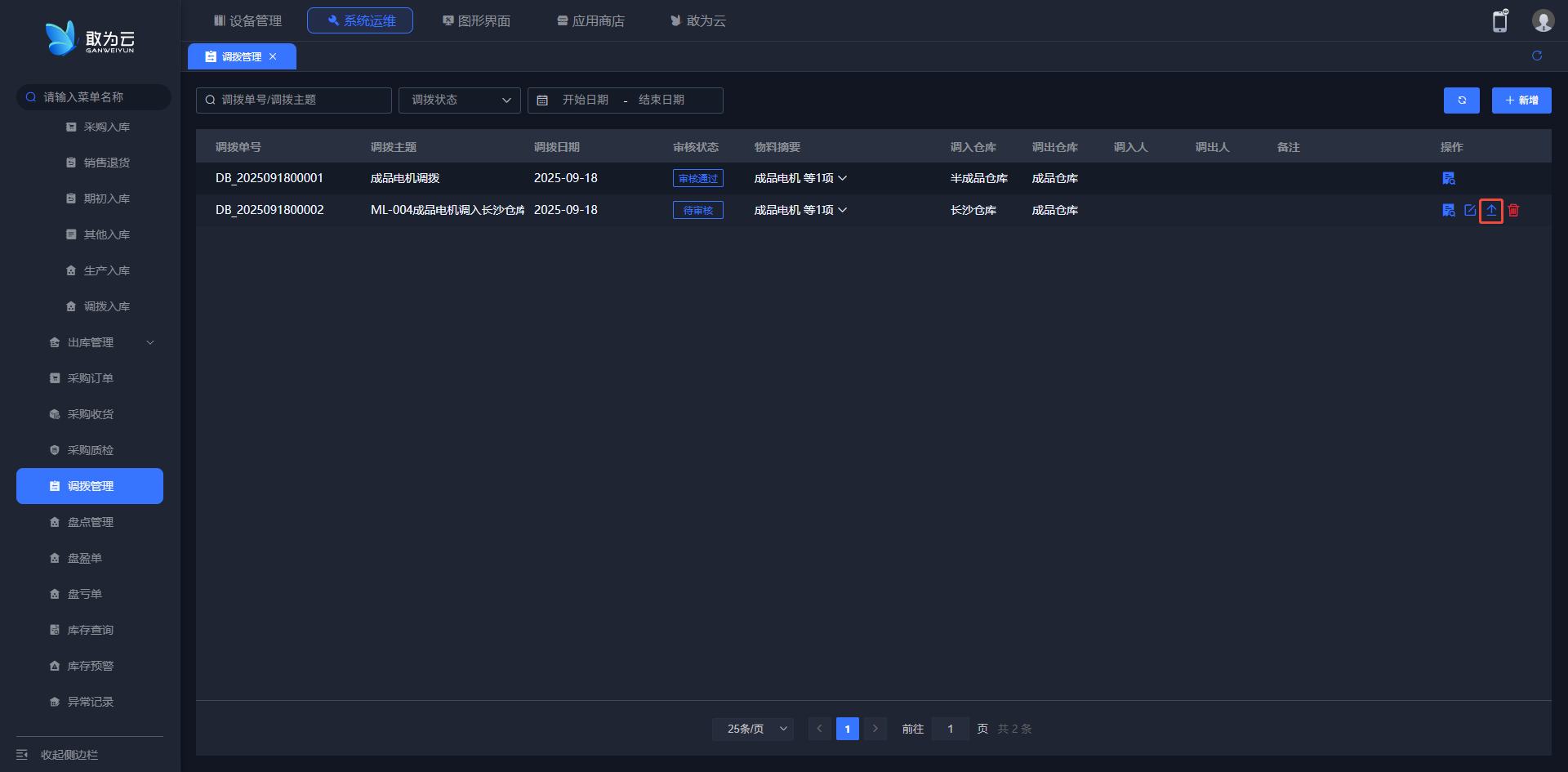Screen dimensions: 1568x772
Task: Click the 半成品仓库 warehouse cell
Action: pos(979,178)
